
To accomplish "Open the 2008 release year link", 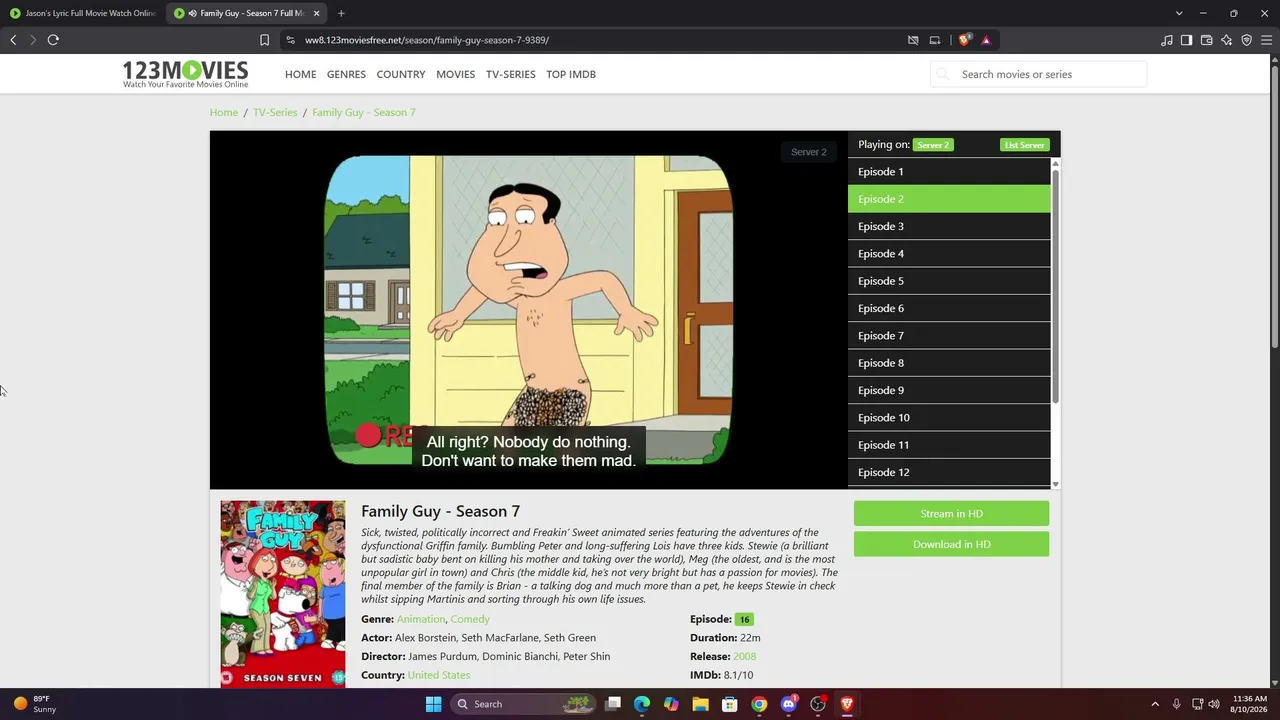I will pyautogui.click(x=744, y=656).
